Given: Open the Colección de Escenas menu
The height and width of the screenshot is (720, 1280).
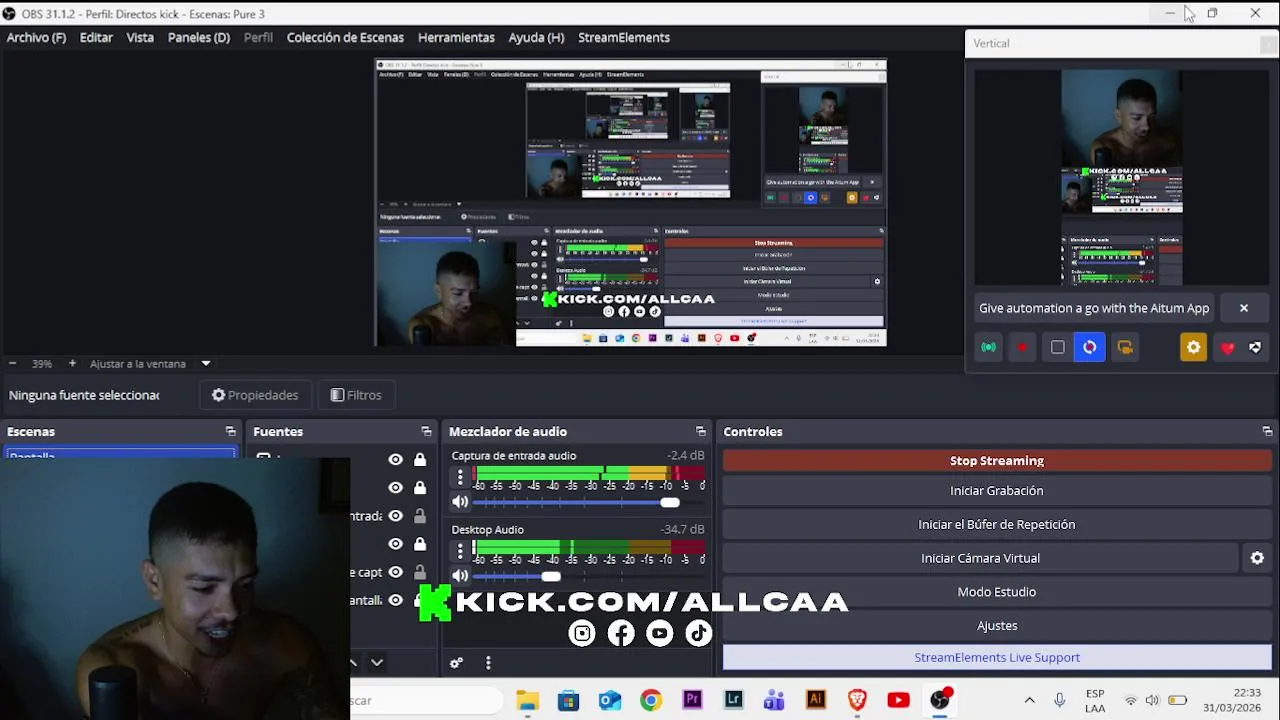Looking at the screenshot, I should tap(345, 37).
